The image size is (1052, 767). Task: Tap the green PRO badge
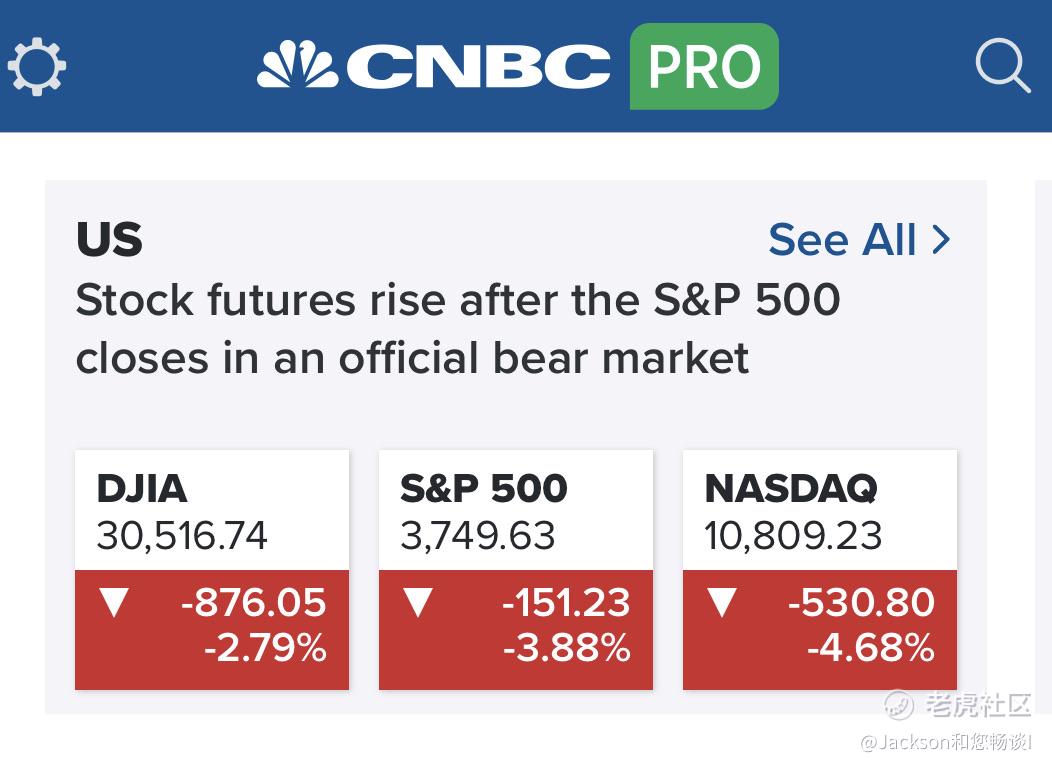704,66
